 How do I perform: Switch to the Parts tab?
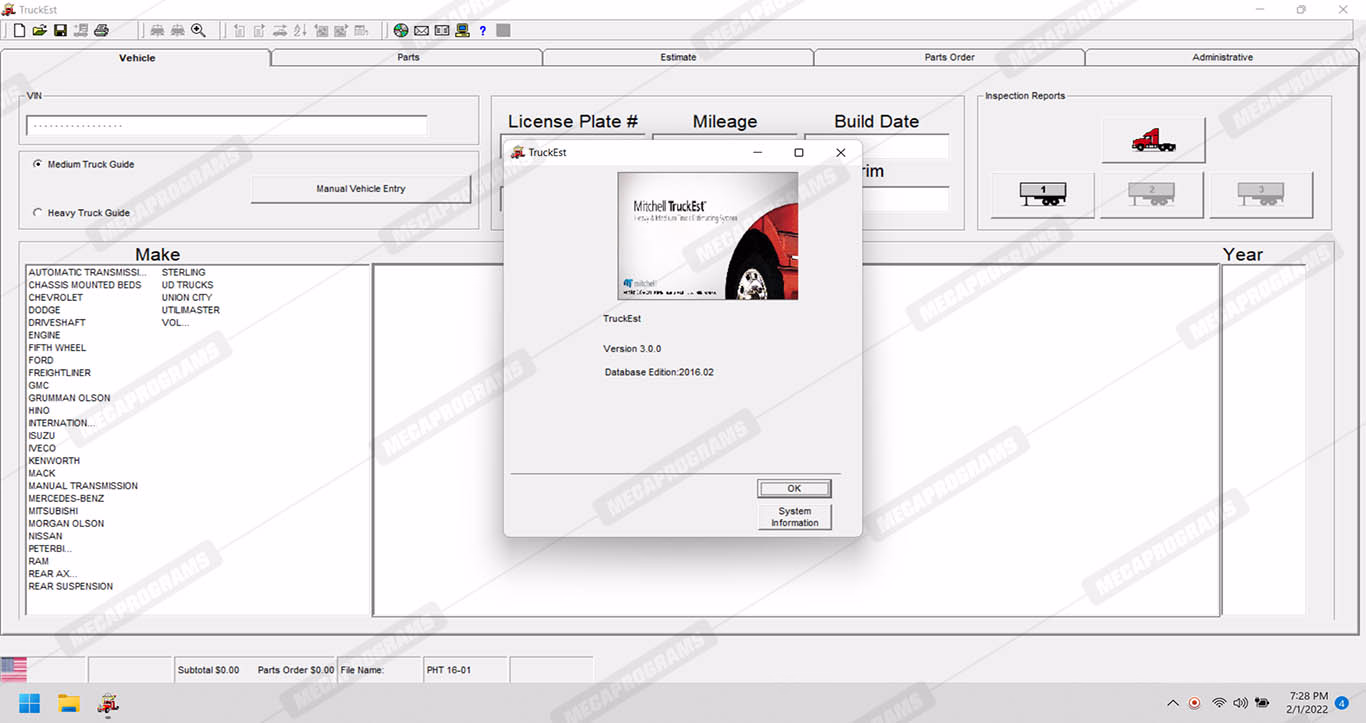click(408, 57)
